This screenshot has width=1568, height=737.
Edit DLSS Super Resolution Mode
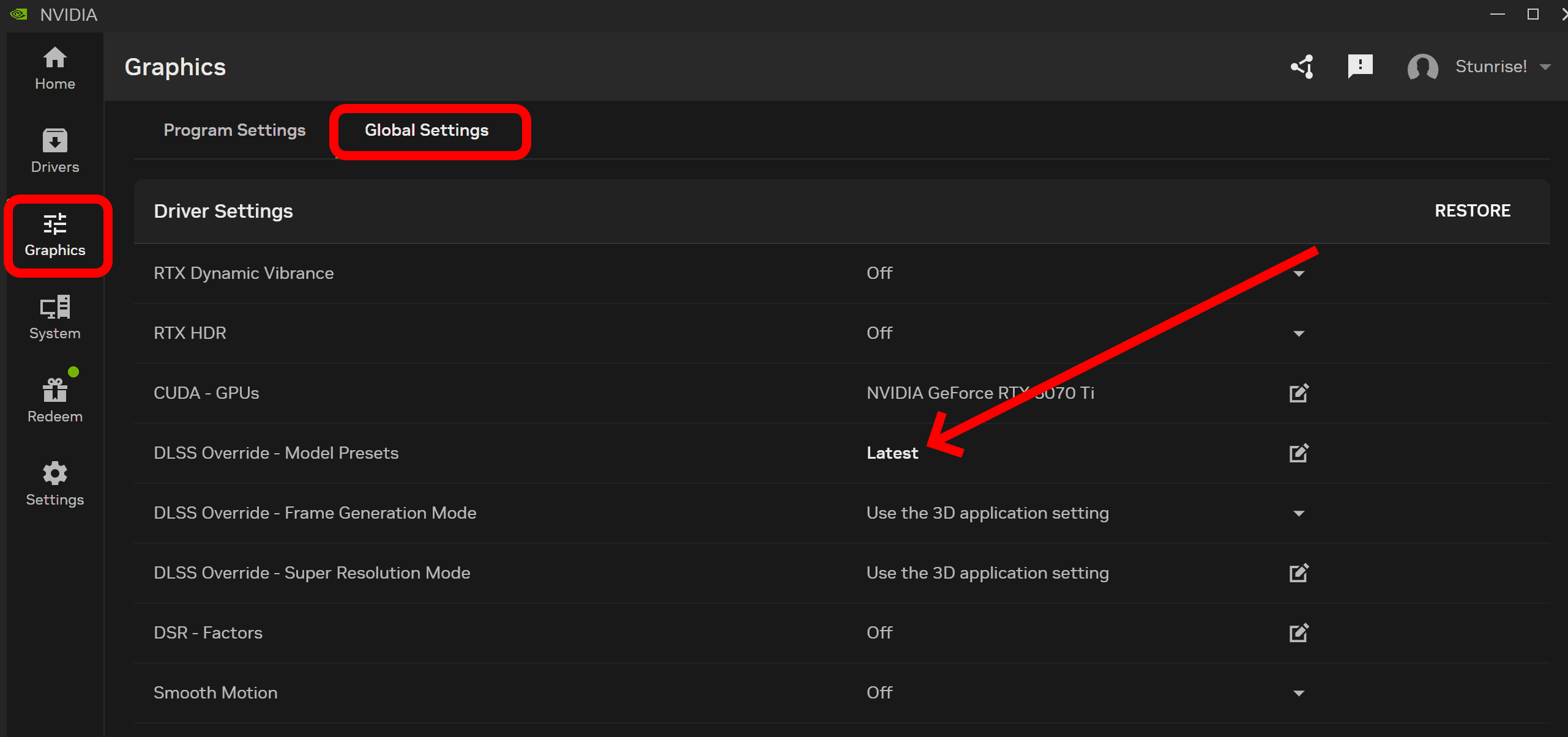[1298, 573]
